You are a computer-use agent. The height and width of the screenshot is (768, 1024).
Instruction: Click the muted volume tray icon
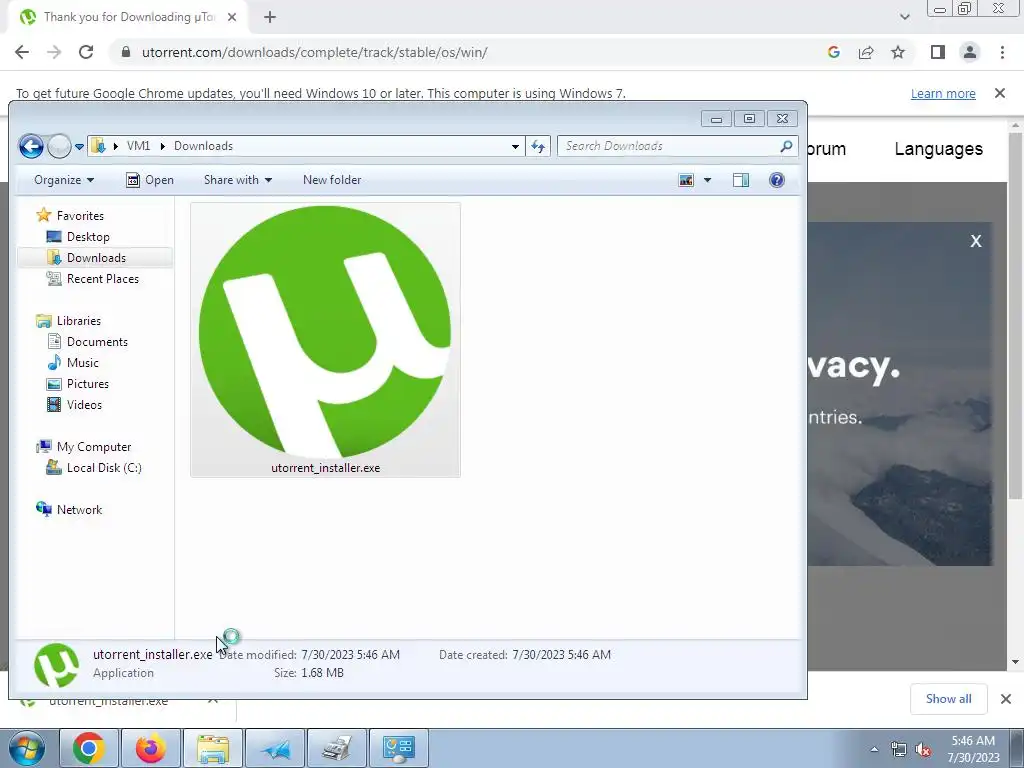click(x=923, y=750)
